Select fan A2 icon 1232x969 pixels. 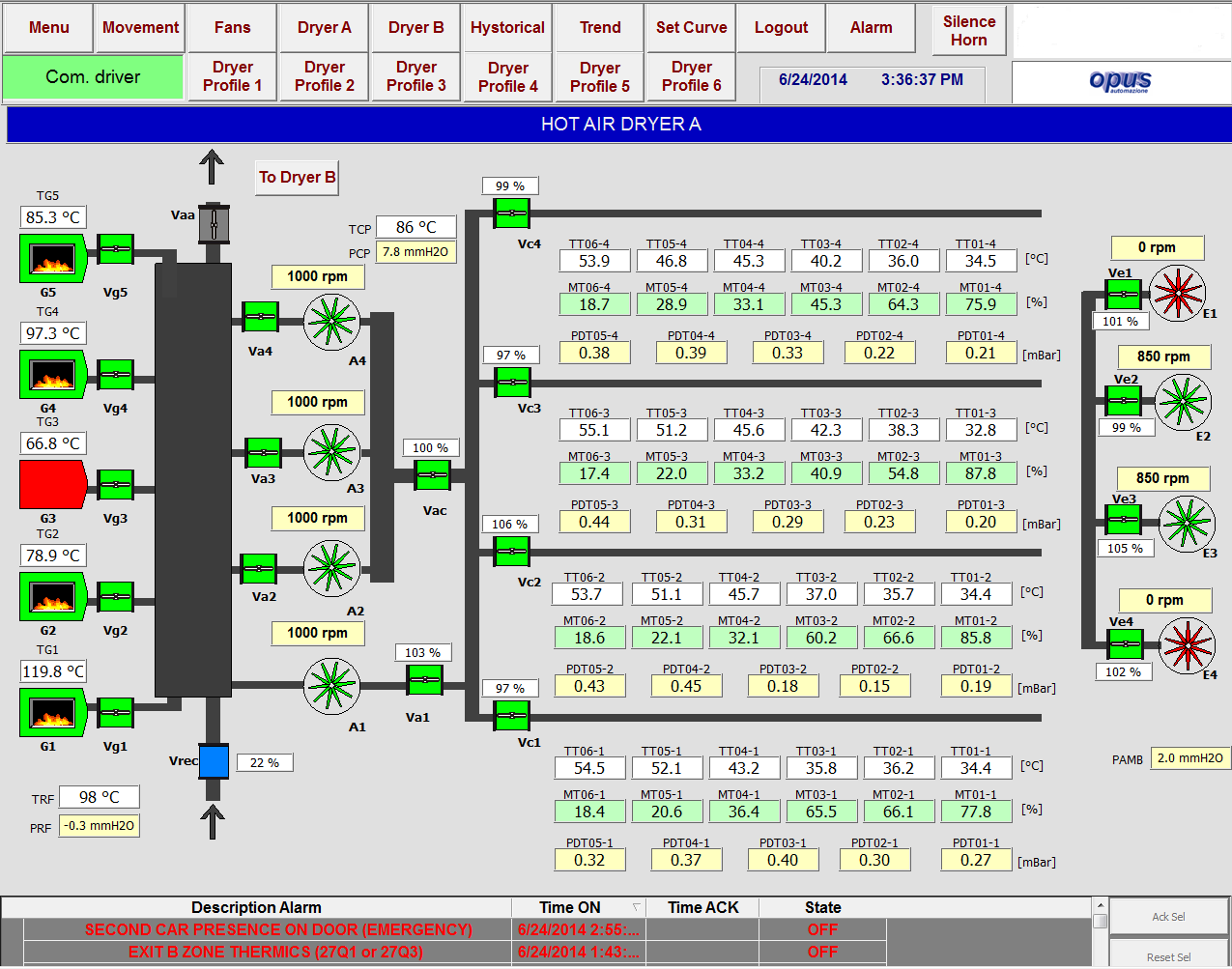(x=332, y=568)
